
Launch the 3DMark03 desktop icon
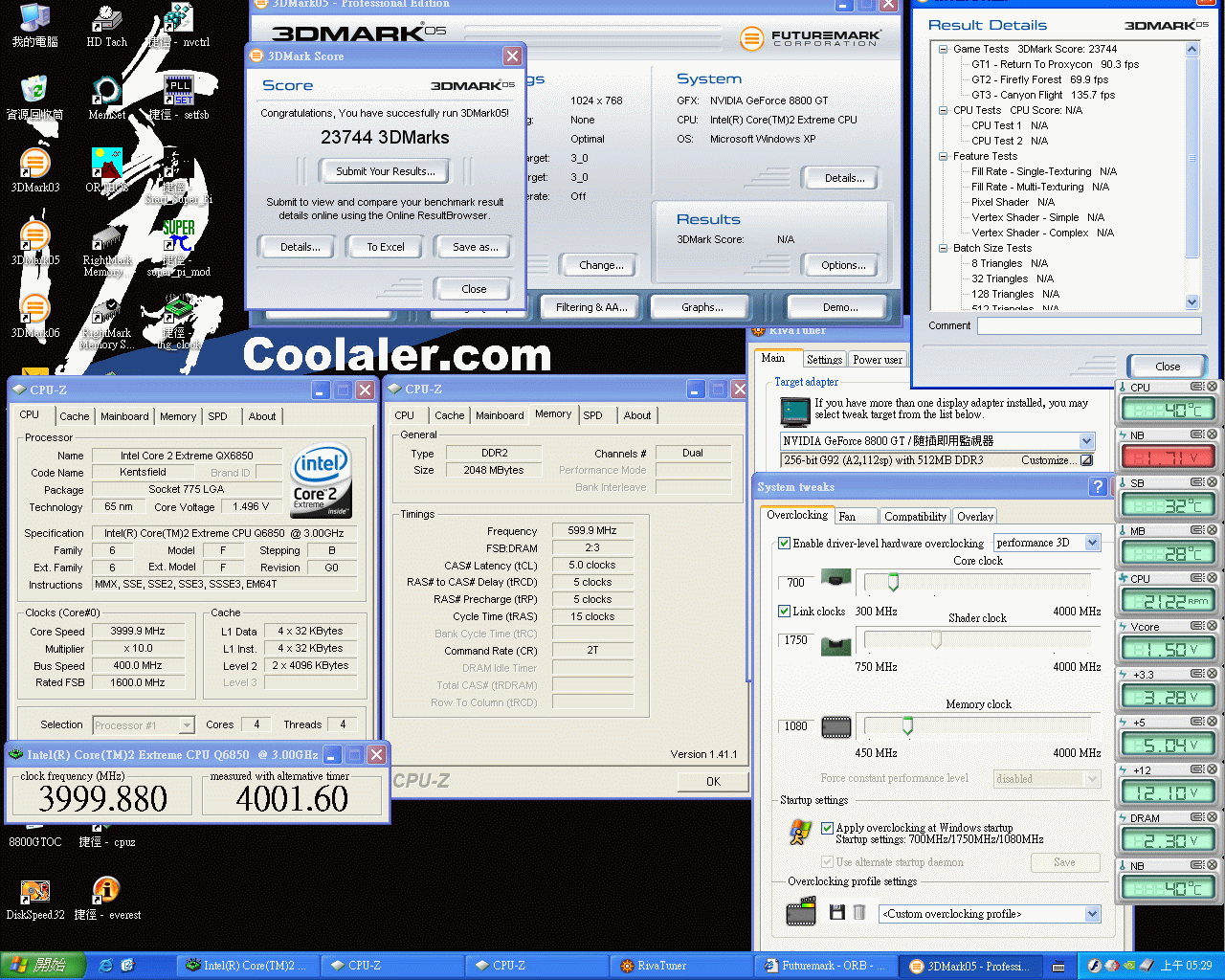(34, 169)
